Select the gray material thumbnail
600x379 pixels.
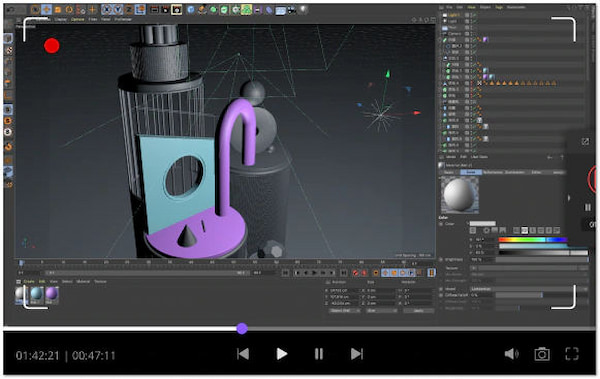pos(21,295)
